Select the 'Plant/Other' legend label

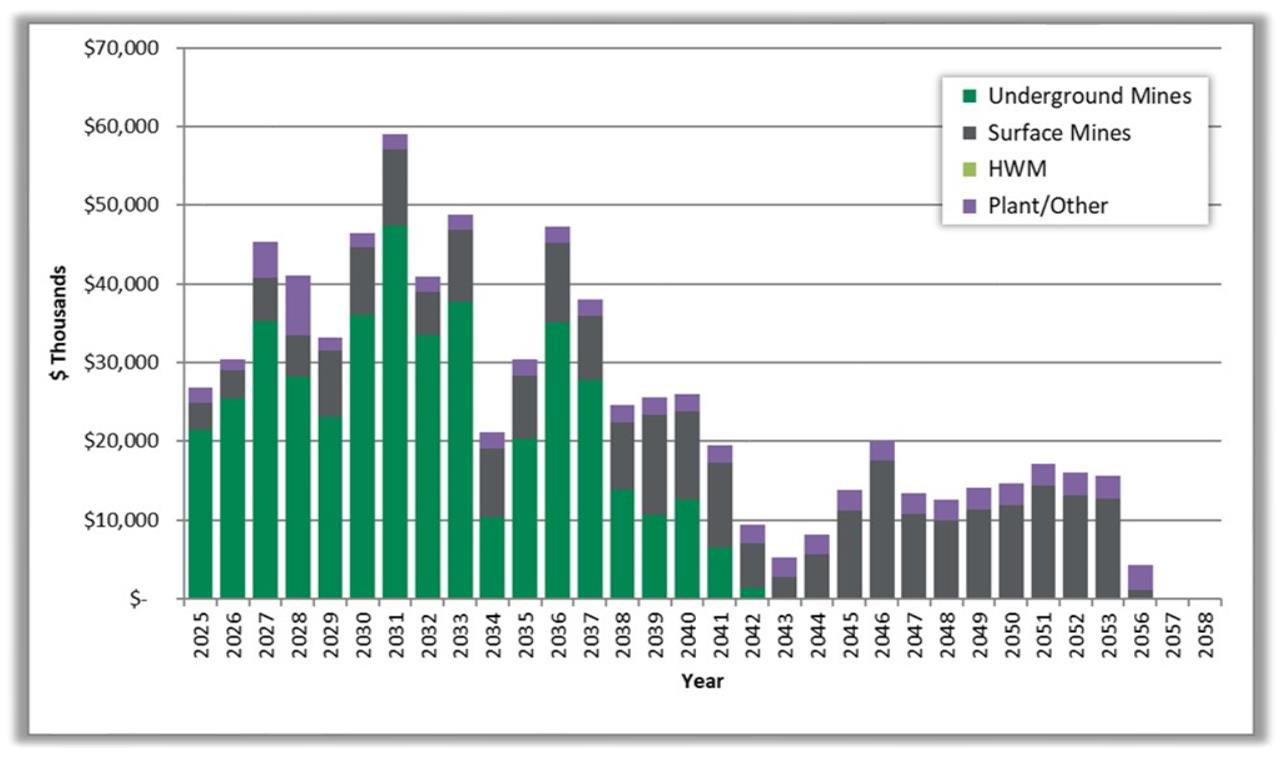(1048, 206)
